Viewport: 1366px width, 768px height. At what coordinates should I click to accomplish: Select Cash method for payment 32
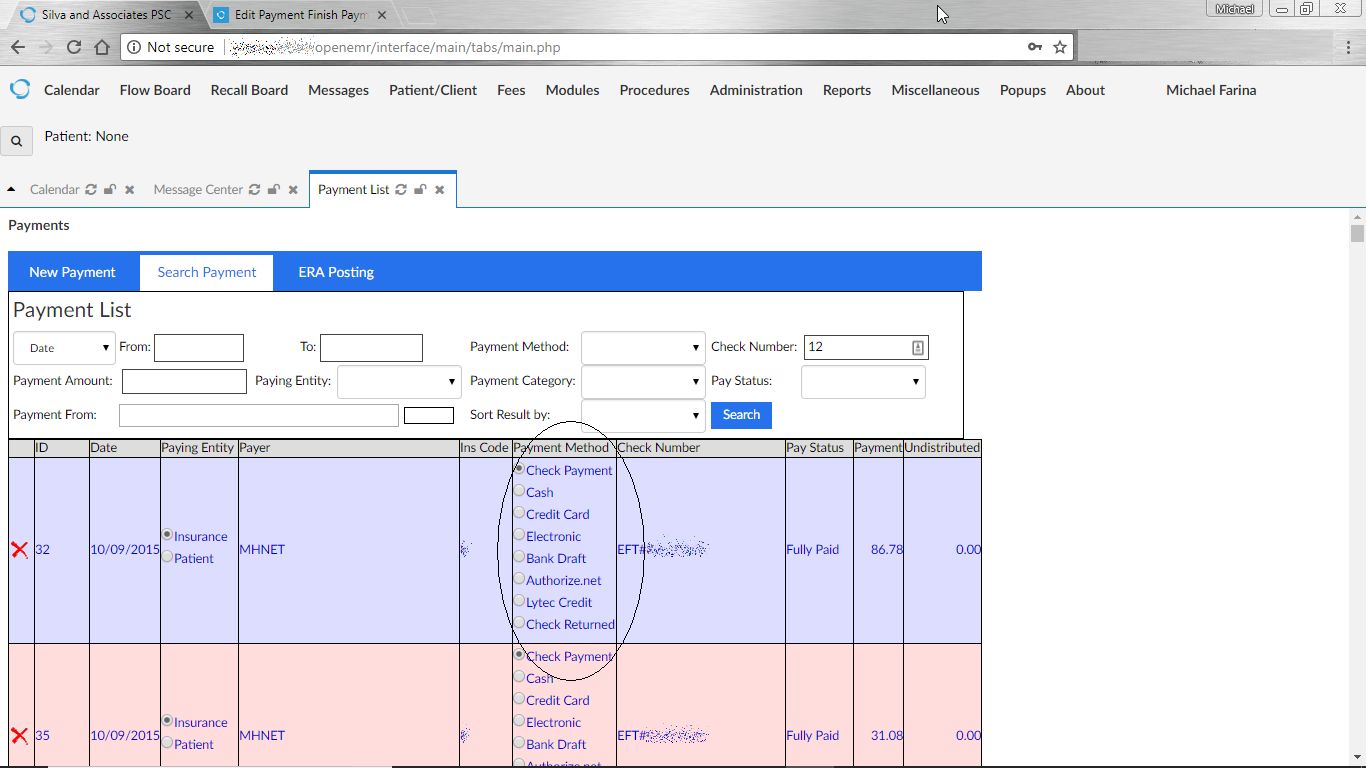[519, 490]
